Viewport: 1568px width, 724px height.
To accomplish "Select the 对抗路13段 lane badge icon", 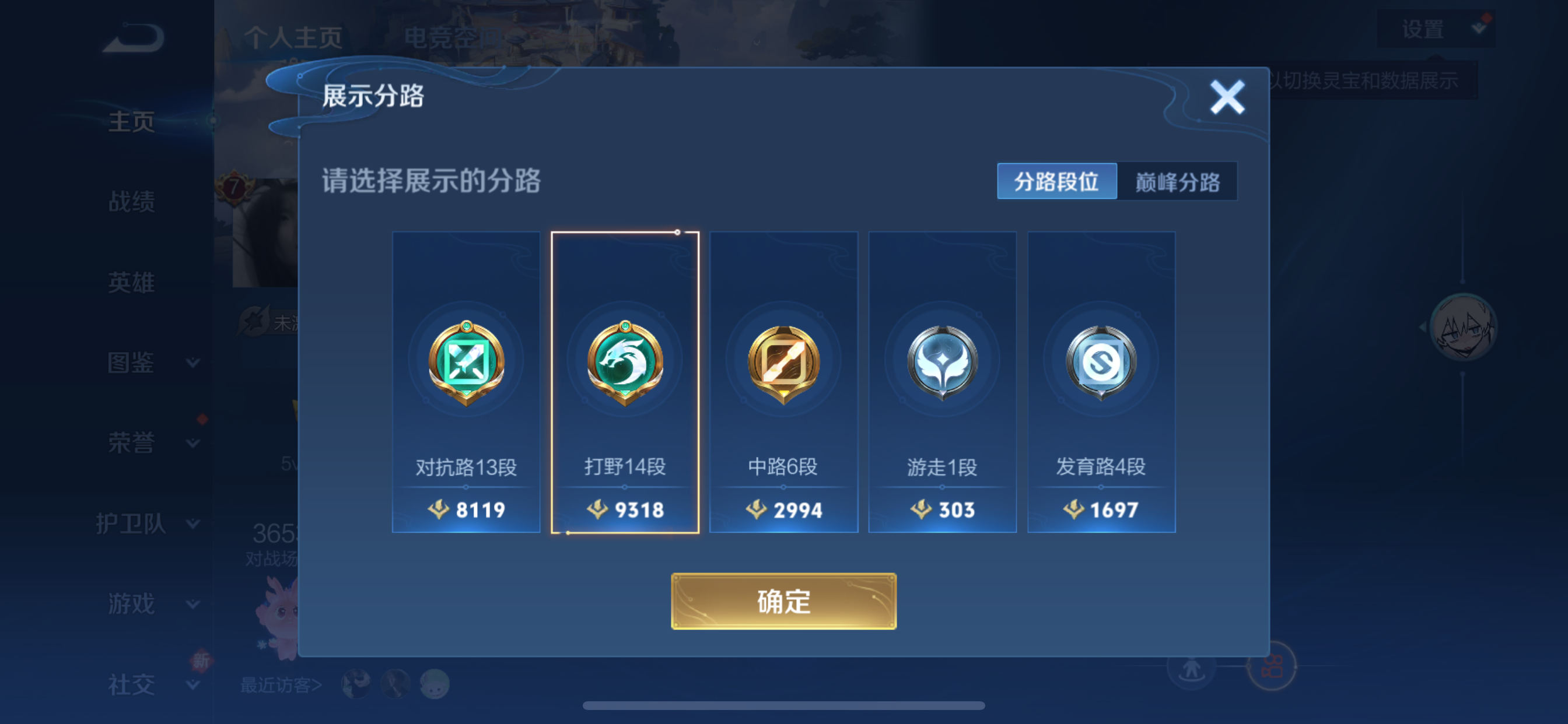I will 466,363.
